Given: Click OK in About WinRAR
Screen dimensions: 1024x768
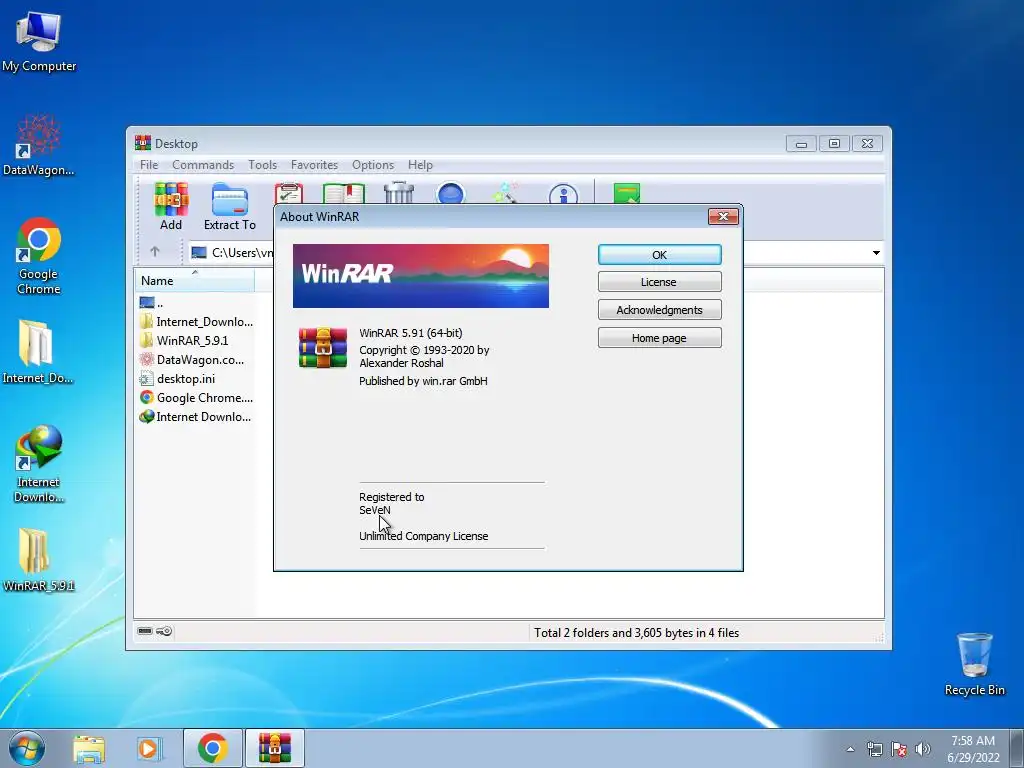Looking at the screenshot, I should click(x=660, y=255).
